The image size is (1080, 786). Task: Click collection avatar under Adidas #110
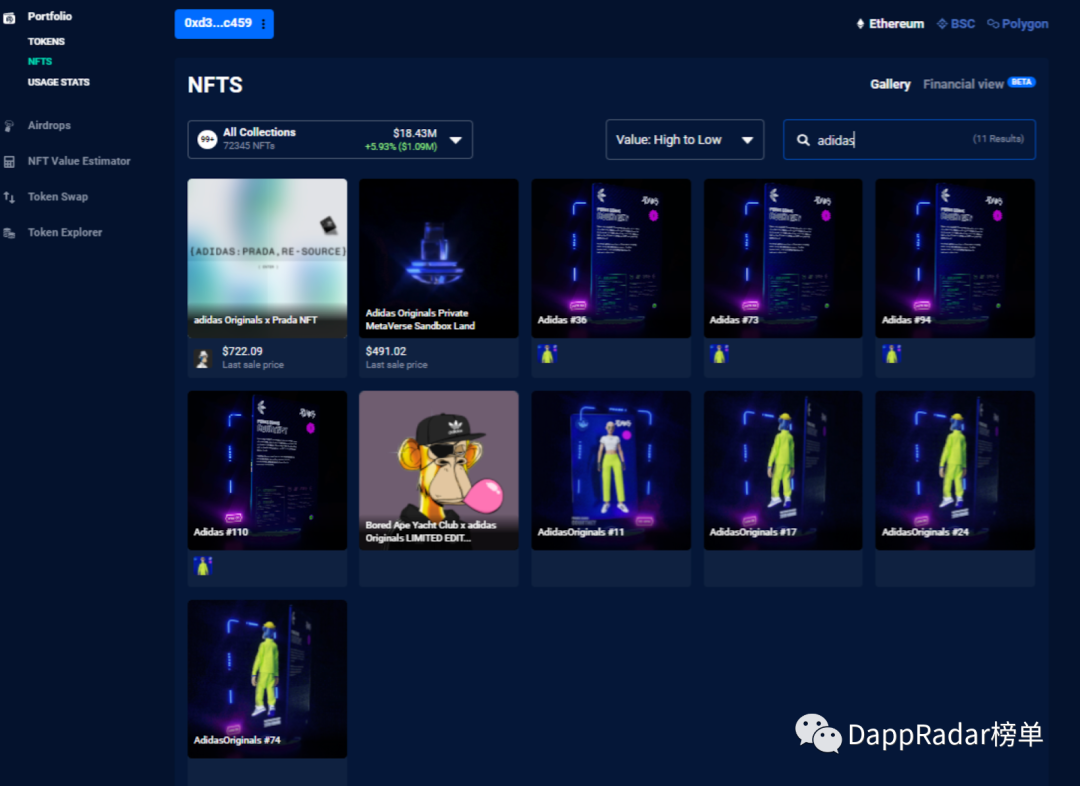coord(203,566)
